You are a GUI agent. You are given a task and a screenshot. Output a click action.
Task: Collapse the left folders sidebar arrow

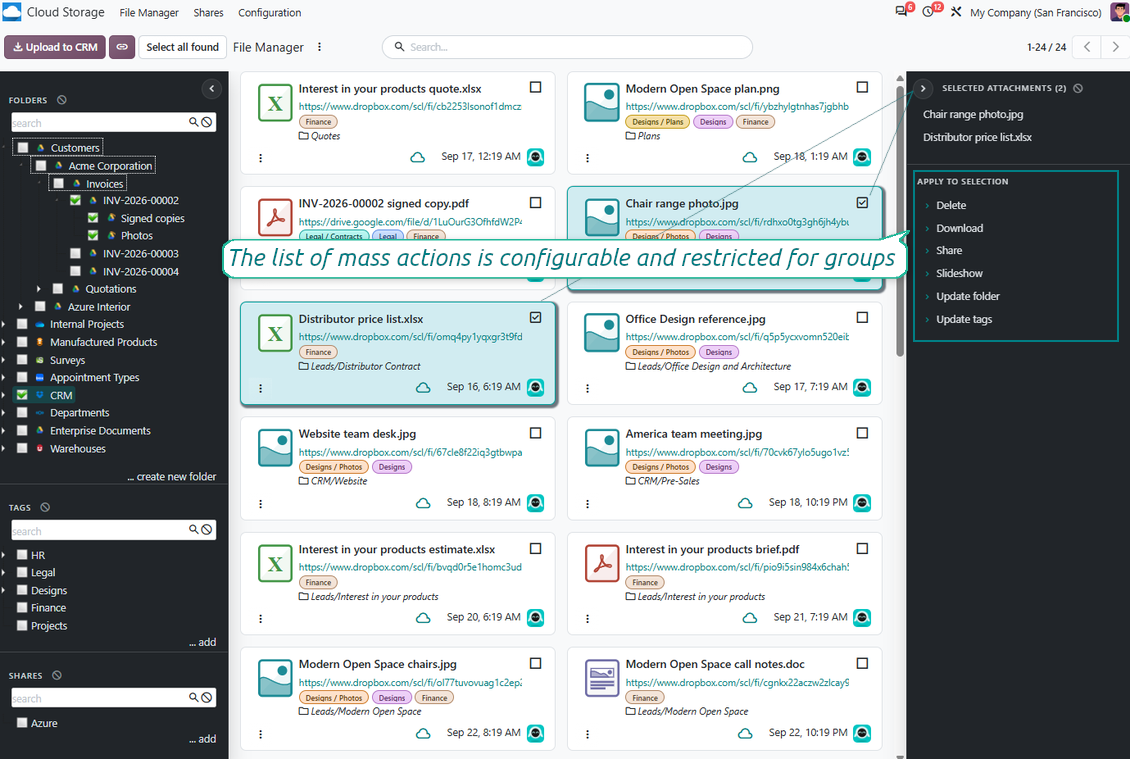(212, 89)
